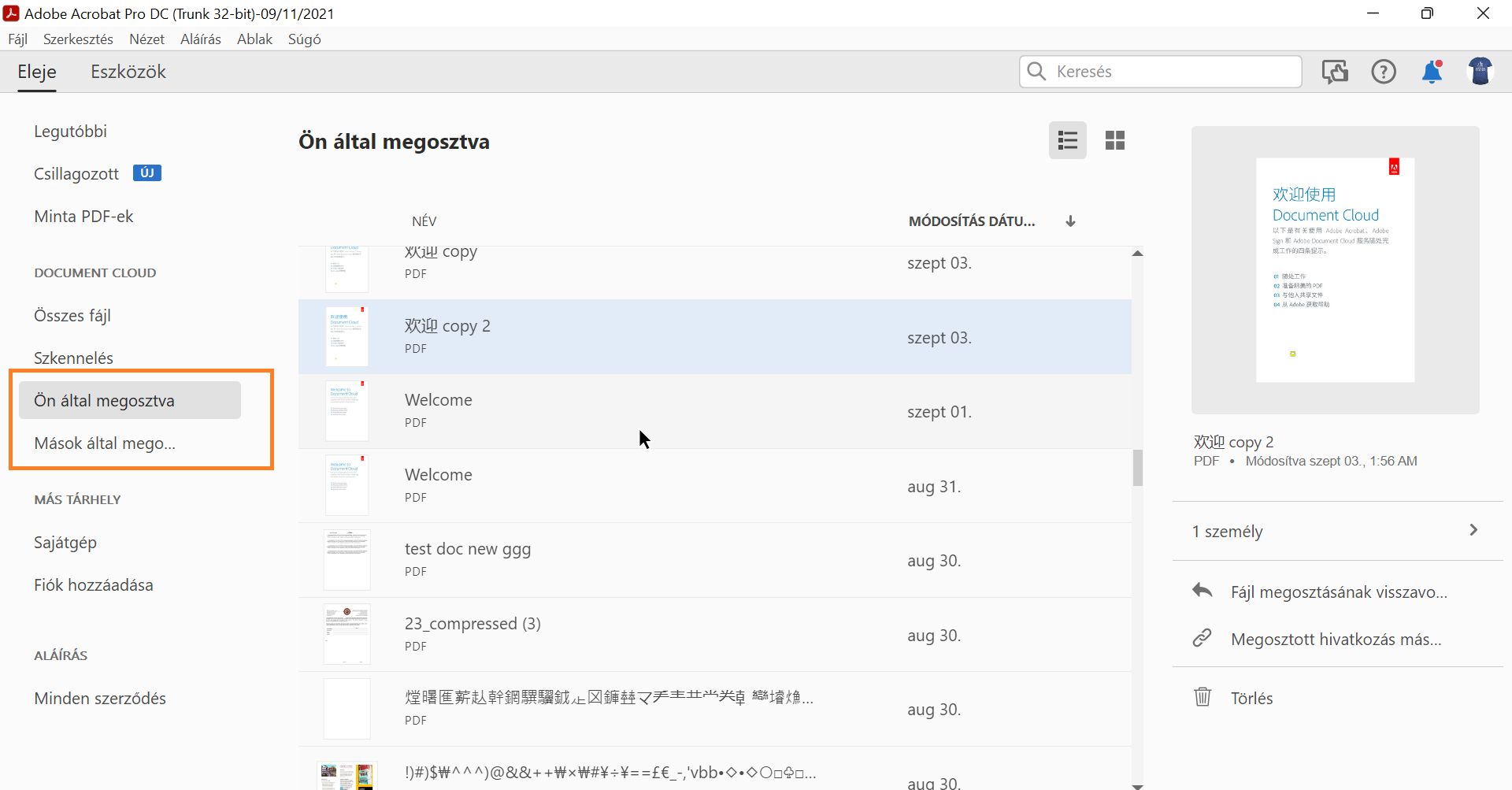Select the Welcome file dated aug 31.

pos(715,485)
